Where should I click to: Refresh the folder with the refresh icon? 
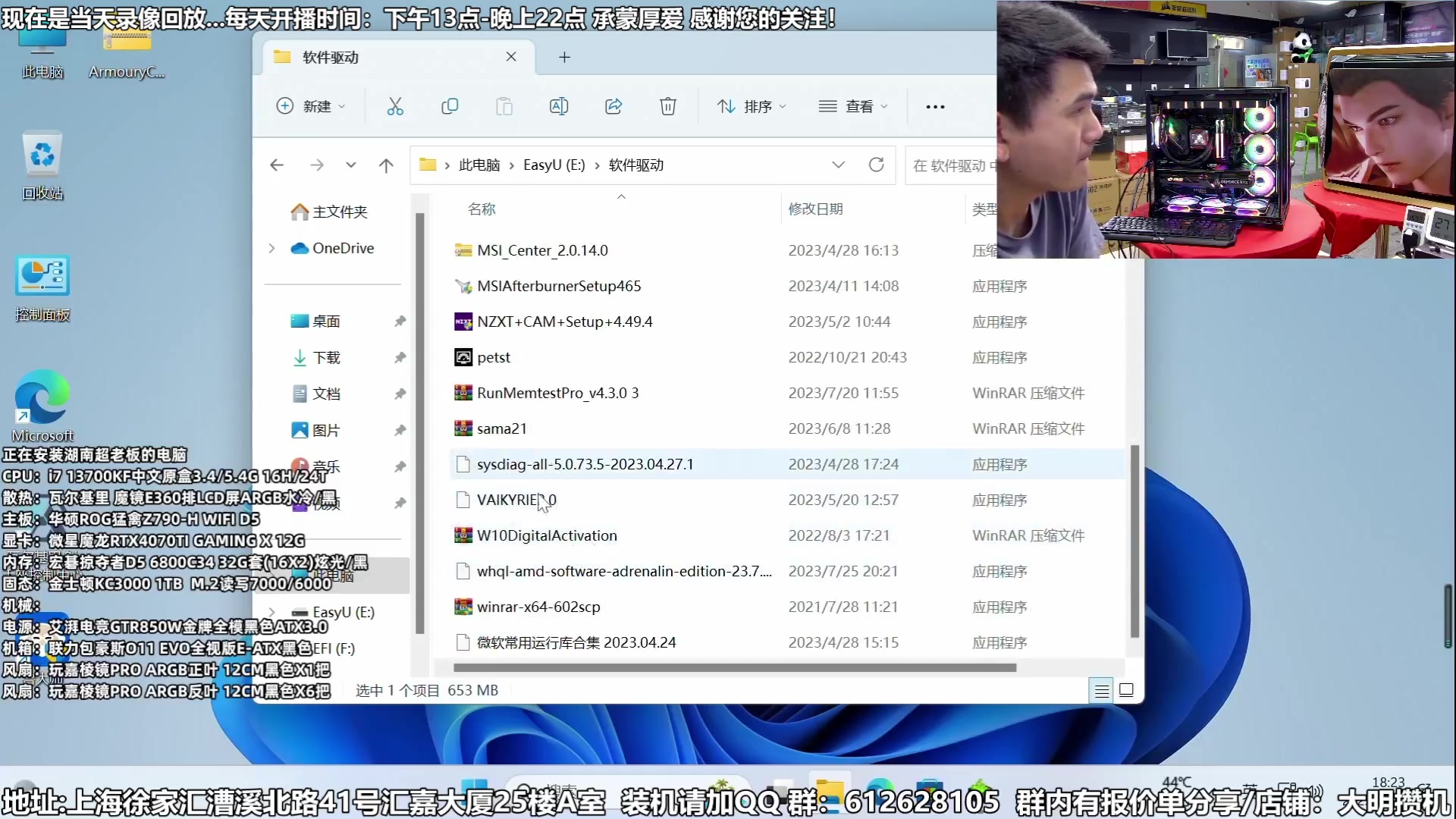tap(877, 165)
